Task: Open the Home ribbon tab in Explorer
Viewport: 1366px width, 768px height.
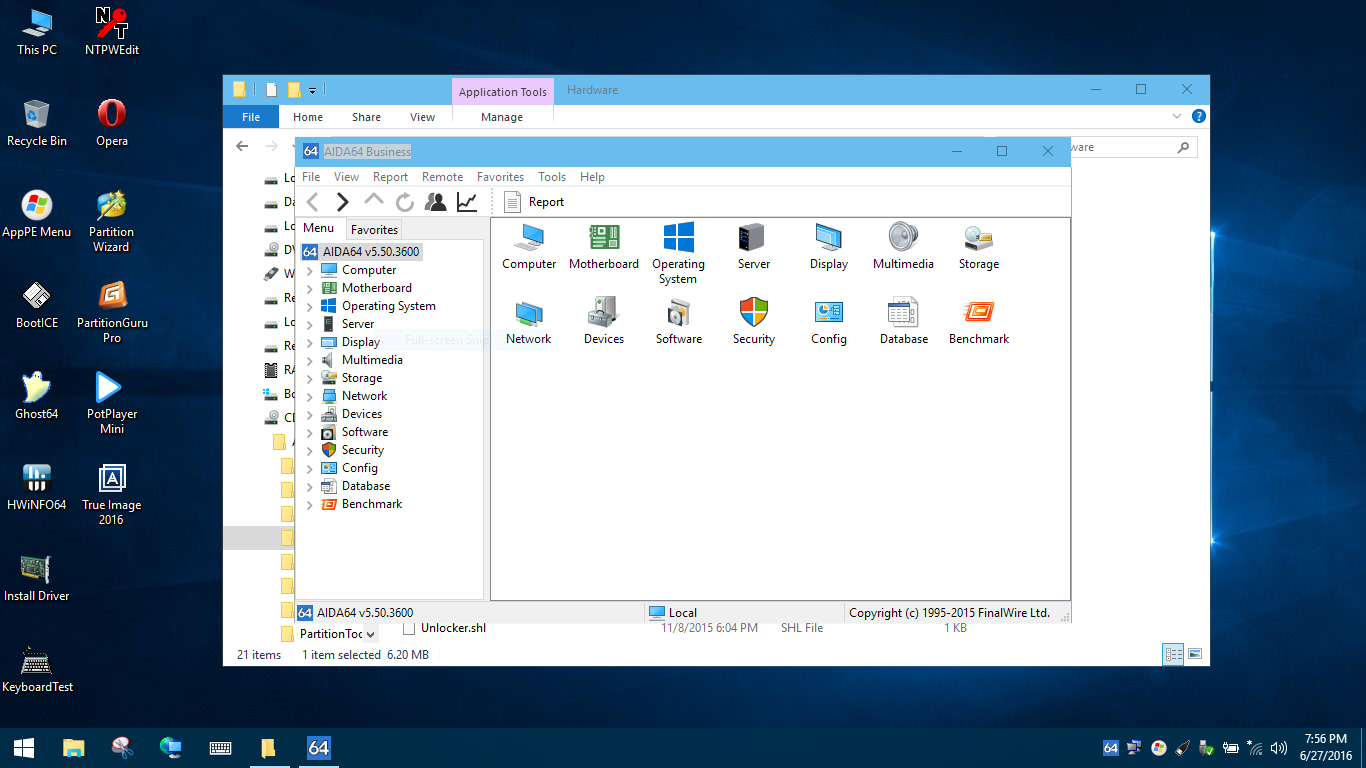Action: [x=308, y=117]
